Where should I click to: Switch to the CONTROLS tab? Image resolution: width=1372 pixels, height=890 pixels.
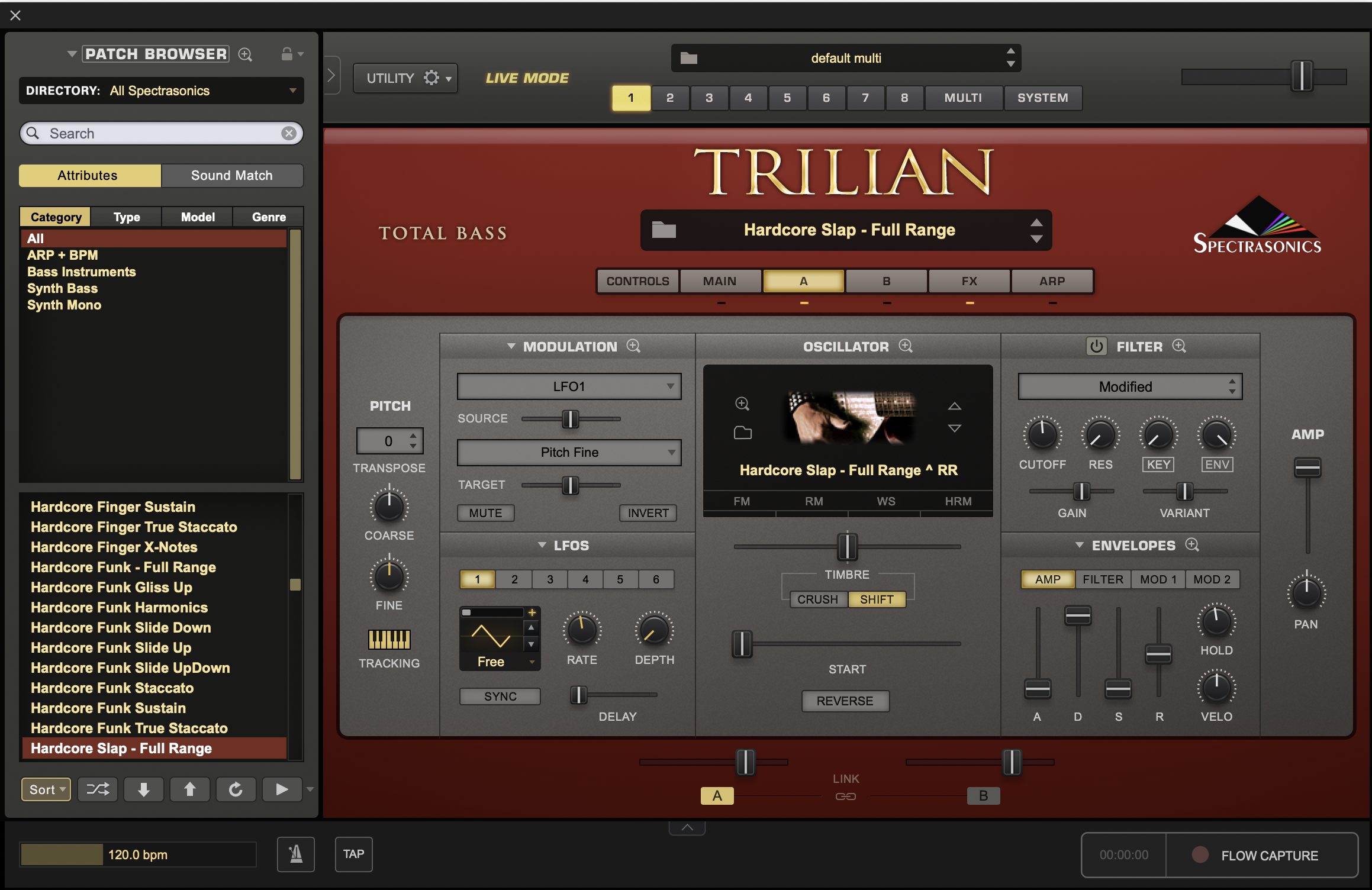pyautogui.click(x=637, y=281)
